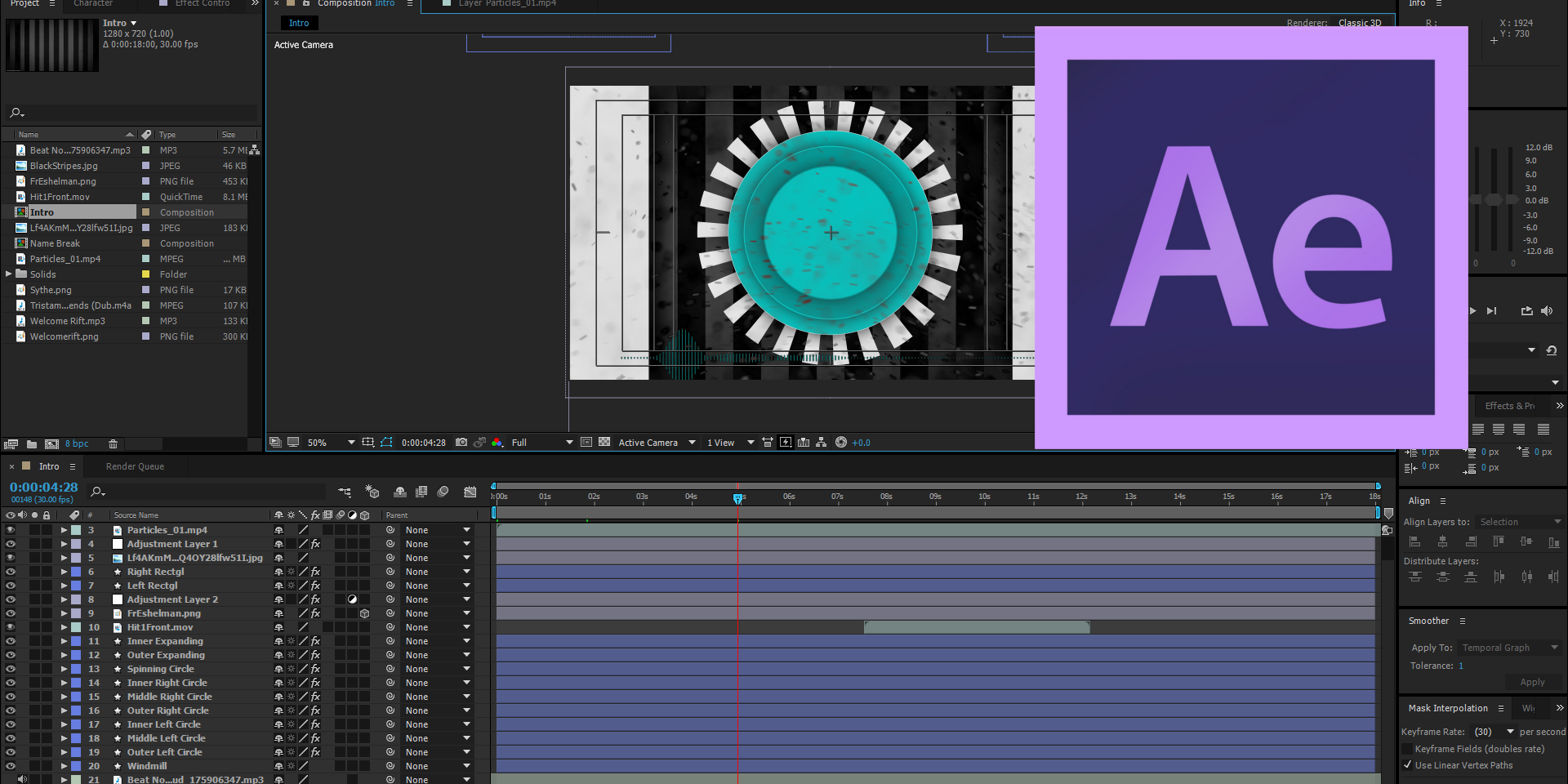
Task: Hide the Particles_01.mp4 layer
Action: 11,530
